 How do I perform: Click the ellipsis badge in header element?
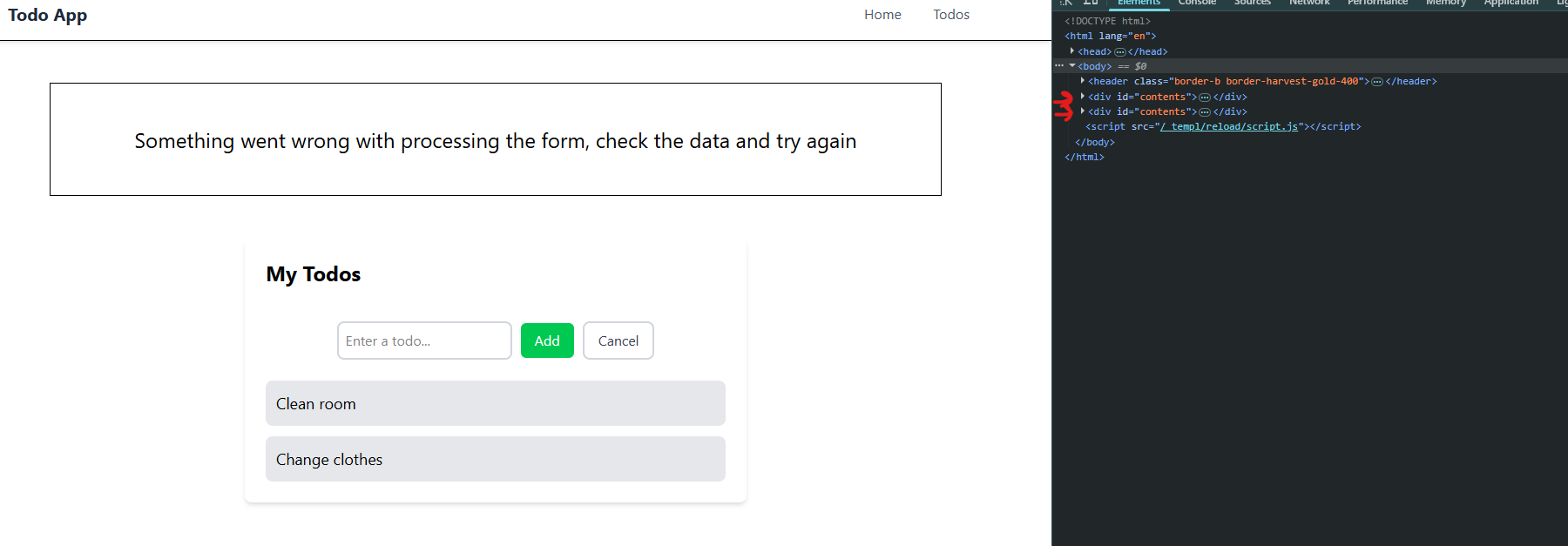point(1377,82)
